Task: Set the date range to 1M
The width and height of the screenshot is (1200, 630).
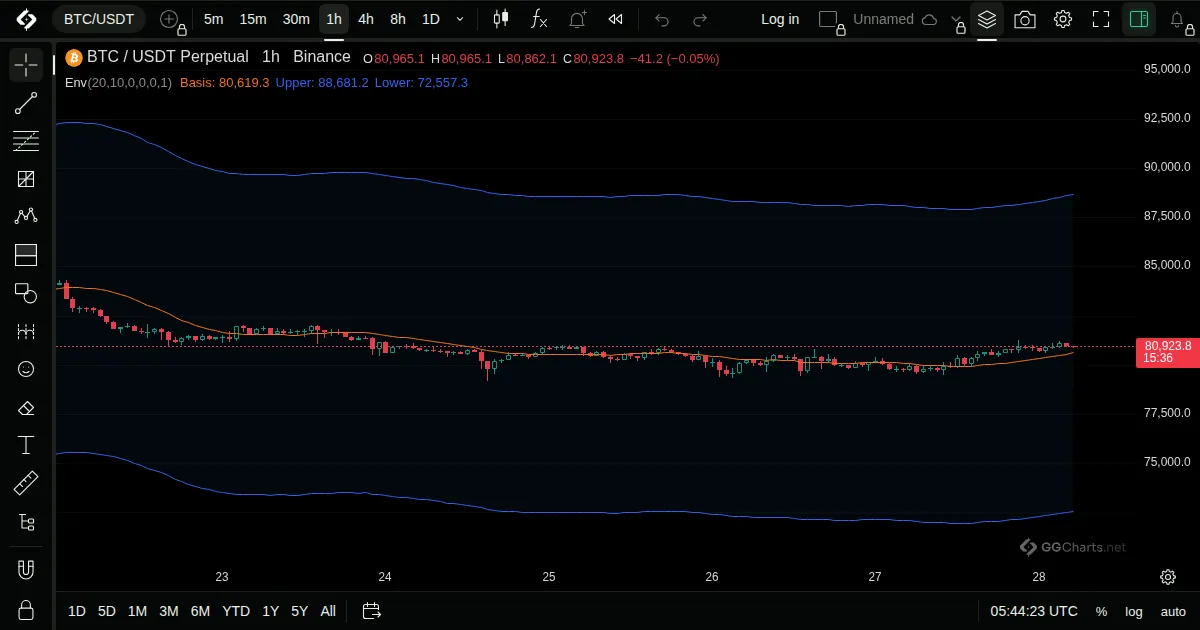Action: pyautogui.click(x=138, y=611)
